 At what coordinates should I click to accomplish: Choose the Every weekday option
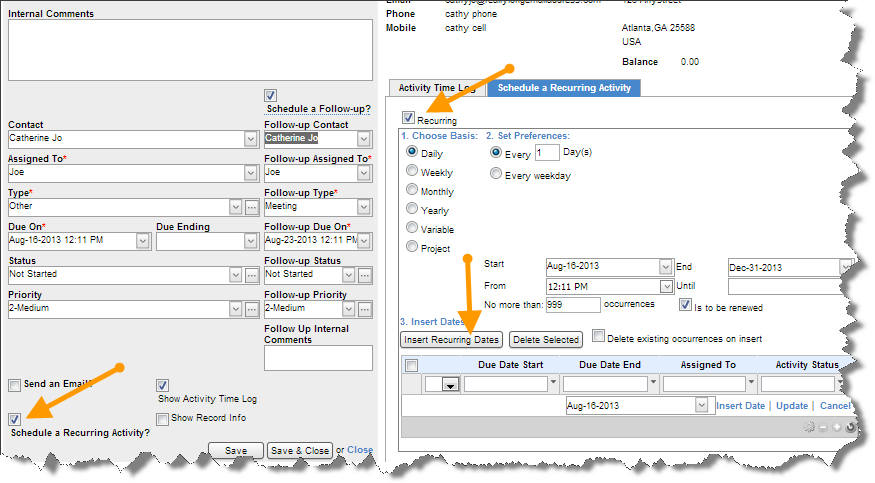click(x=496, y=174)
